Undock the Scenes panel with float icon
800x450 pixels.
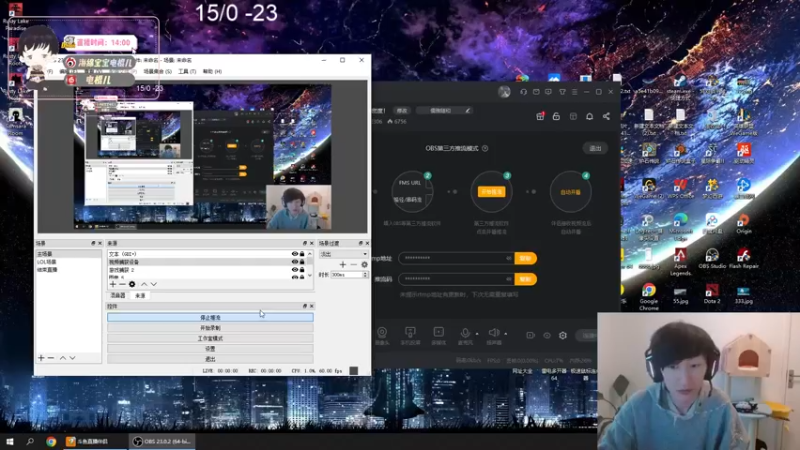93,243
